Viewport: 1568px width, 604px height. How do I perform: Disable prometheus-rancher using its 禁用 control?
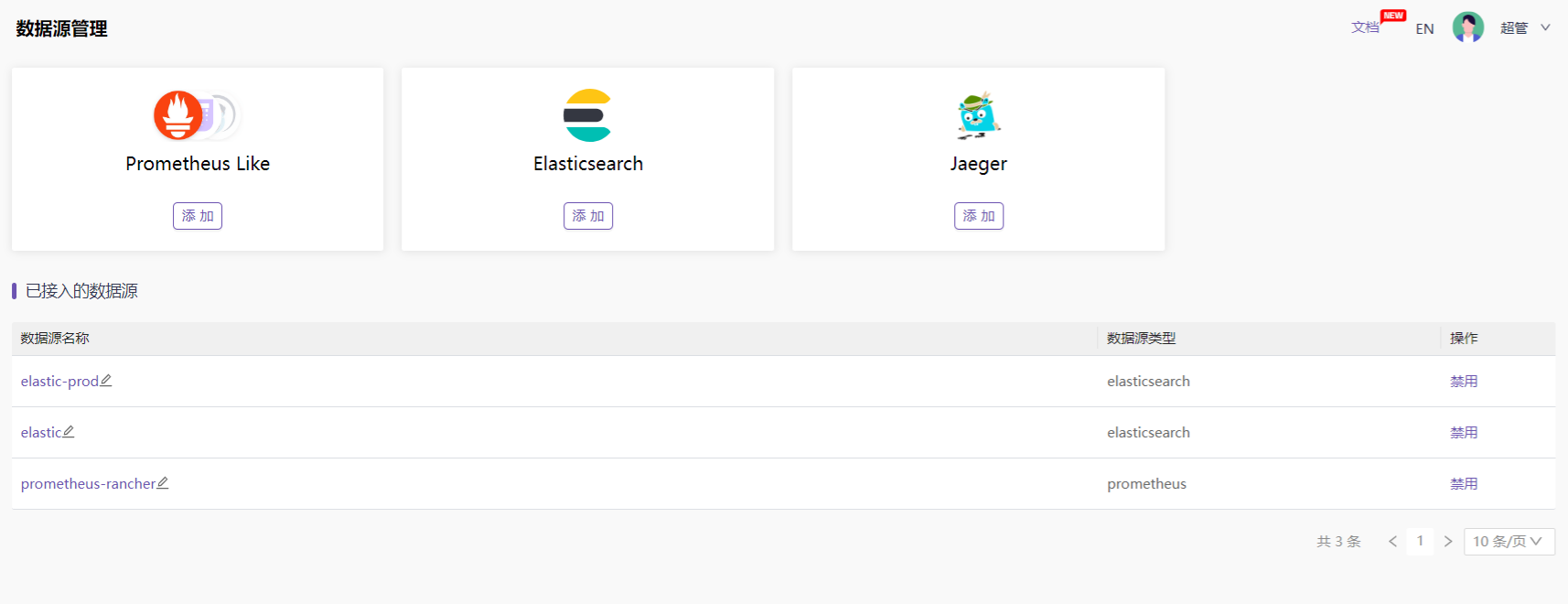click(x=1464, y=483)
